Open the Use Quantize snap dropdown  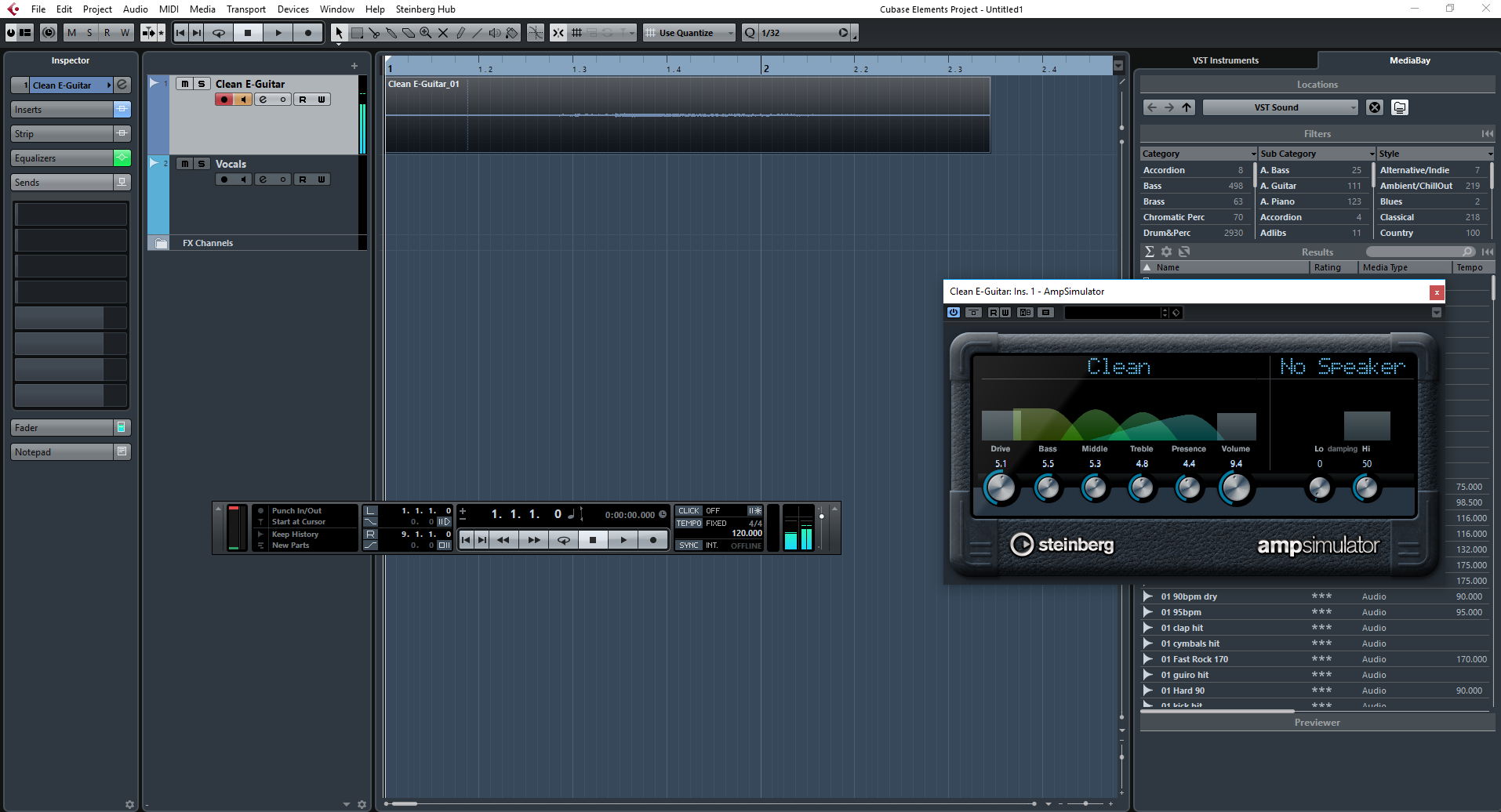689,33
